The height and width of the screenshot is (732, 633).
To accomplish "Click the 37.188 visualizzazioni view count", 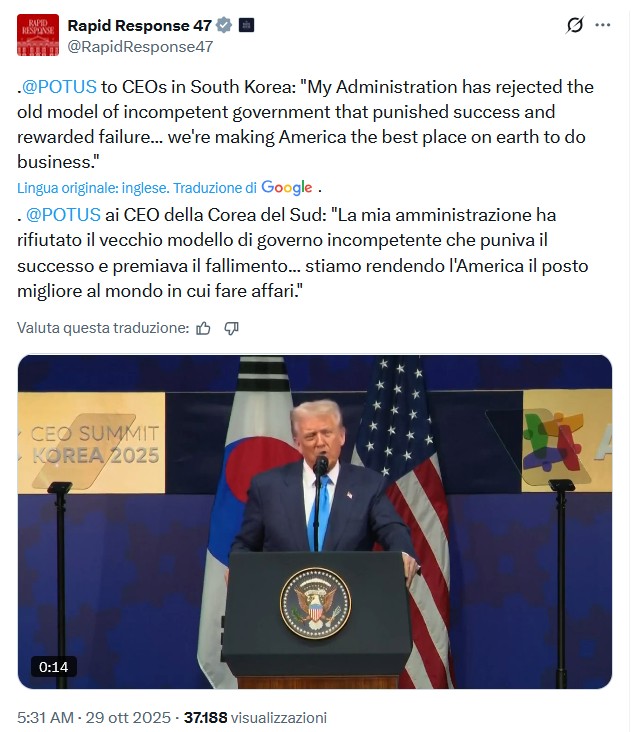I will click(x=254, y=717).
